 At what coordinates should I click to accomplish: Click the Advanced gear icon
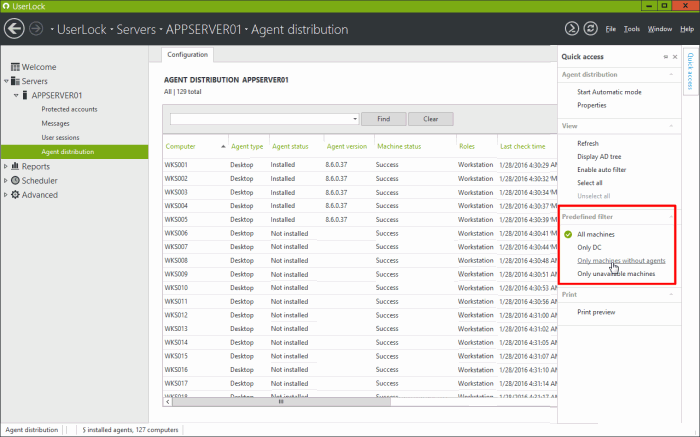pos(15,195)
